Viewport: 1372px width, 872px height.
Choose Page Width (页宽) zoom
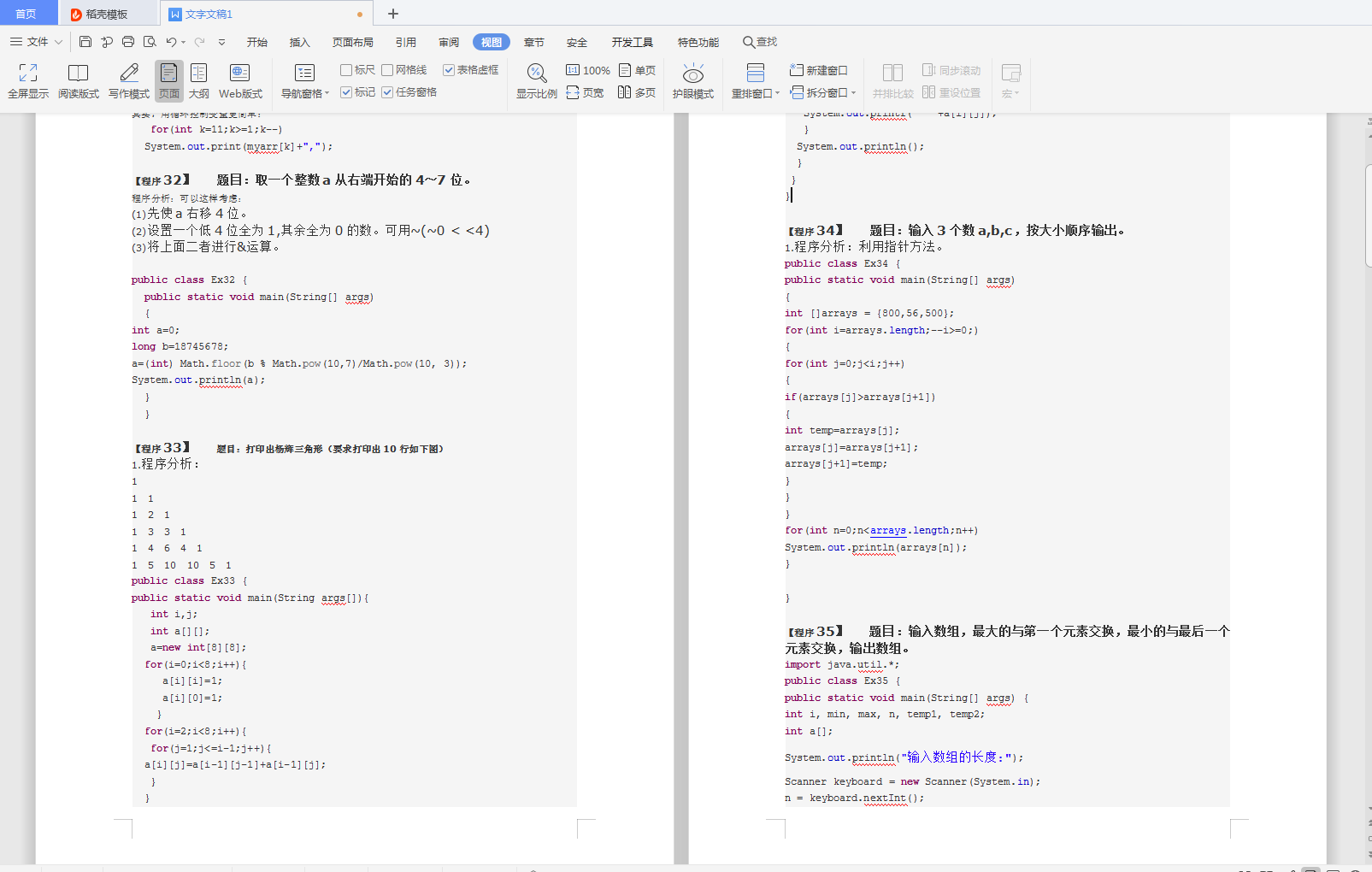point(585,92)
